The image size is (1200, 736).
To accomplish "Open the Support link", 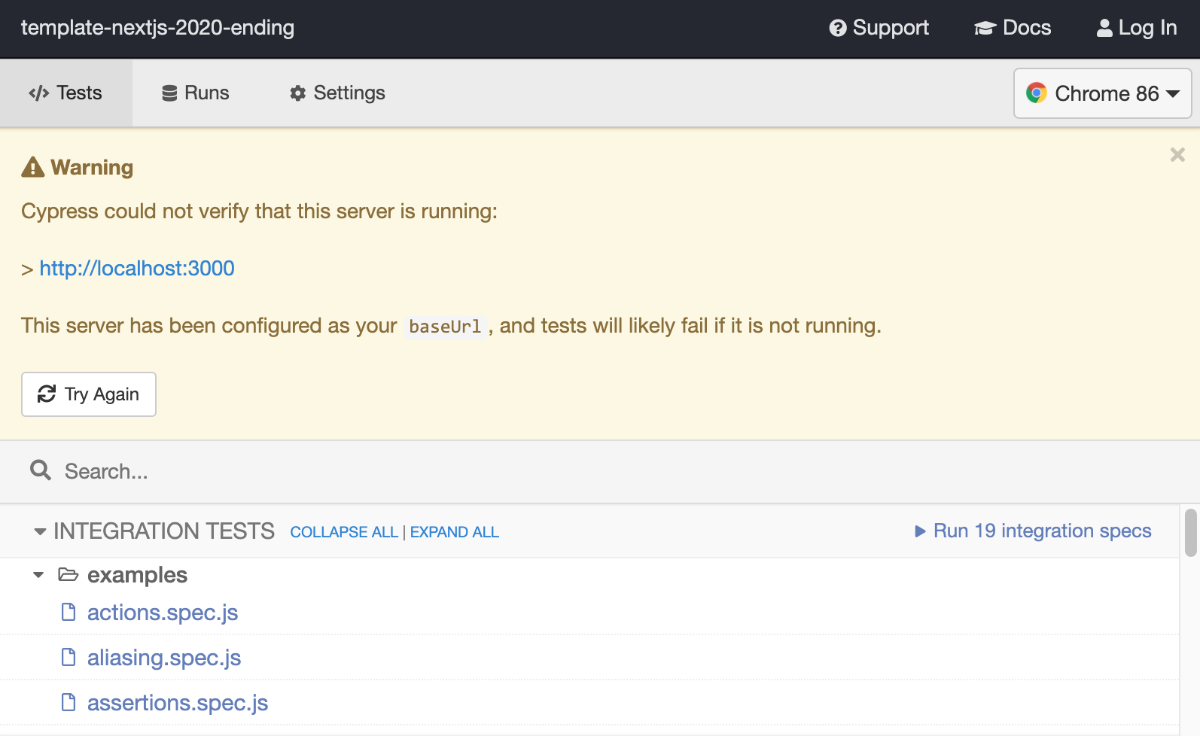I will coord(879,28).
